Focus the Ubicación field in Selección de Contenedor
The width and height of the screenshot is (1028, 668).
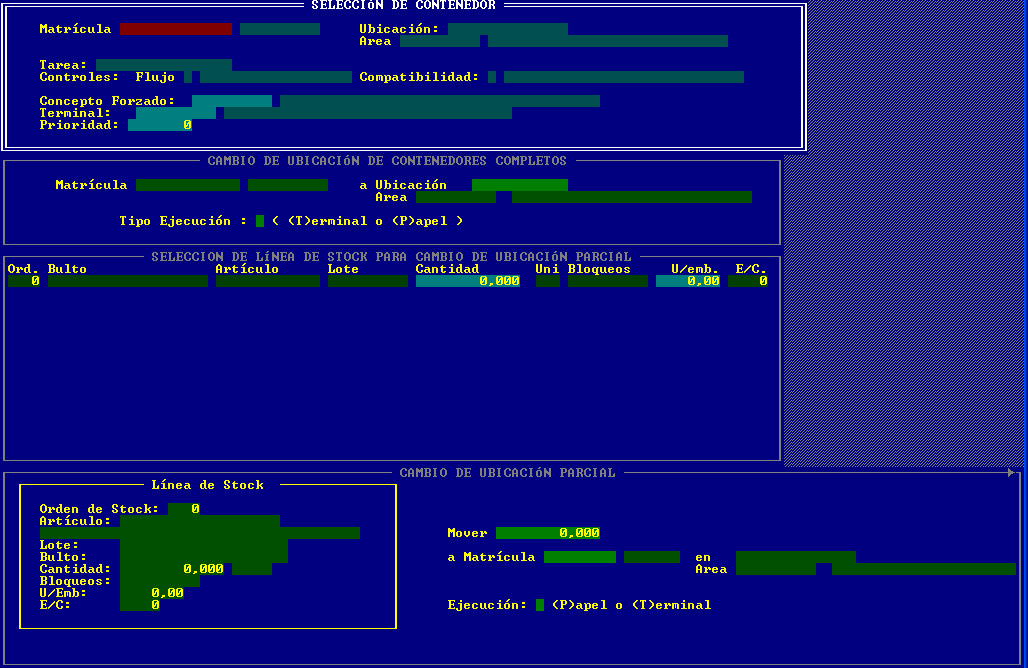point(507,29)
